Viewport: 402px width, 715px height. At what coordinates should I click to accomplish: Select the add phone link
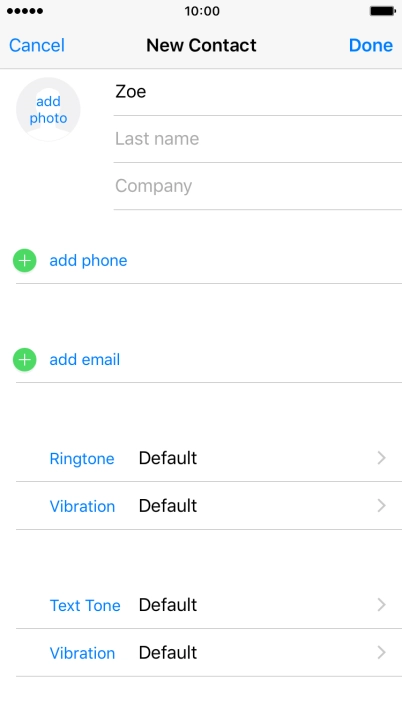click(x=88, y=260)
